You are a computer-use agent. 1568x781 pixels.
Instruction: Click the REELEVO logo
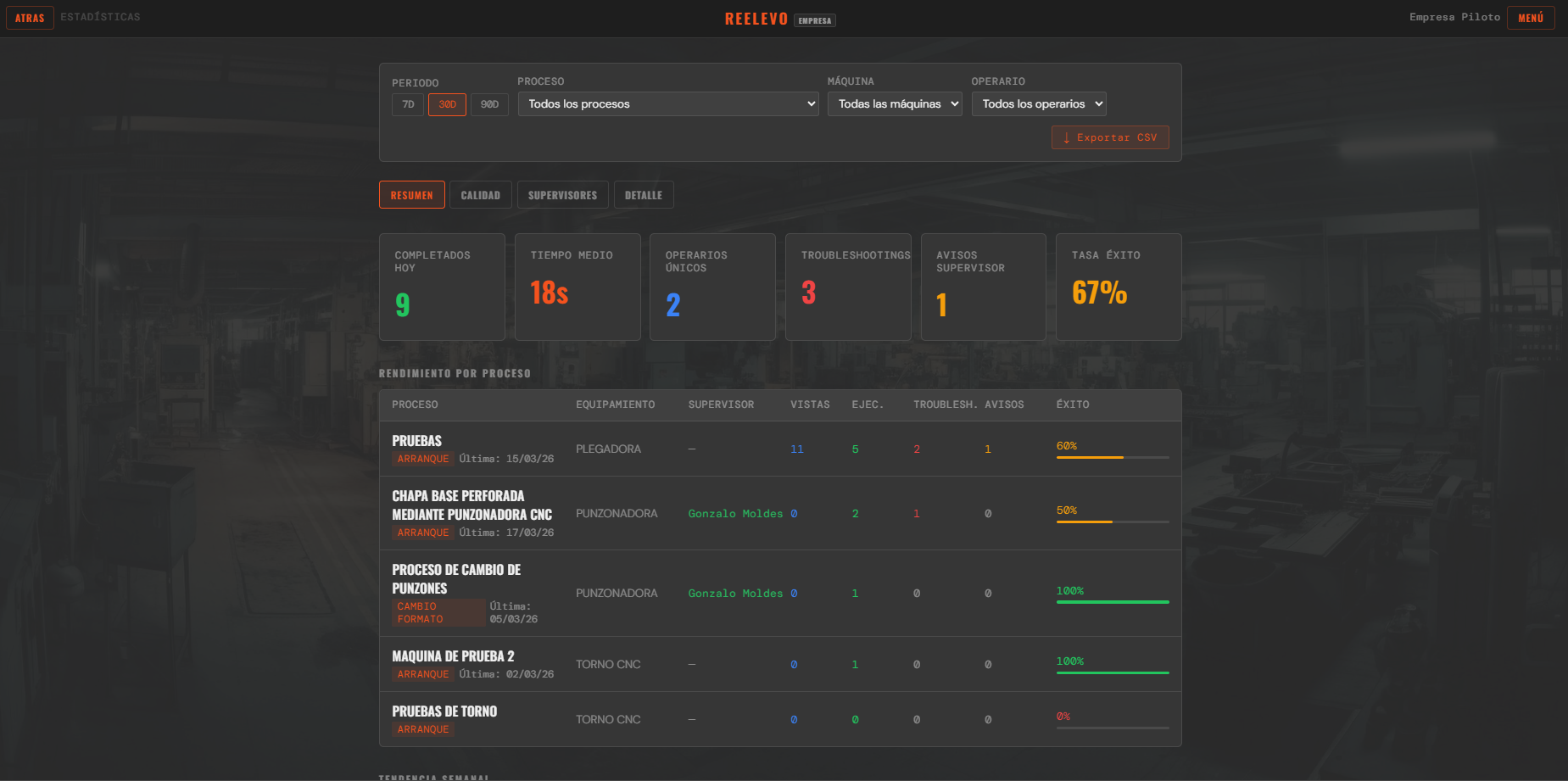point(756,18)
